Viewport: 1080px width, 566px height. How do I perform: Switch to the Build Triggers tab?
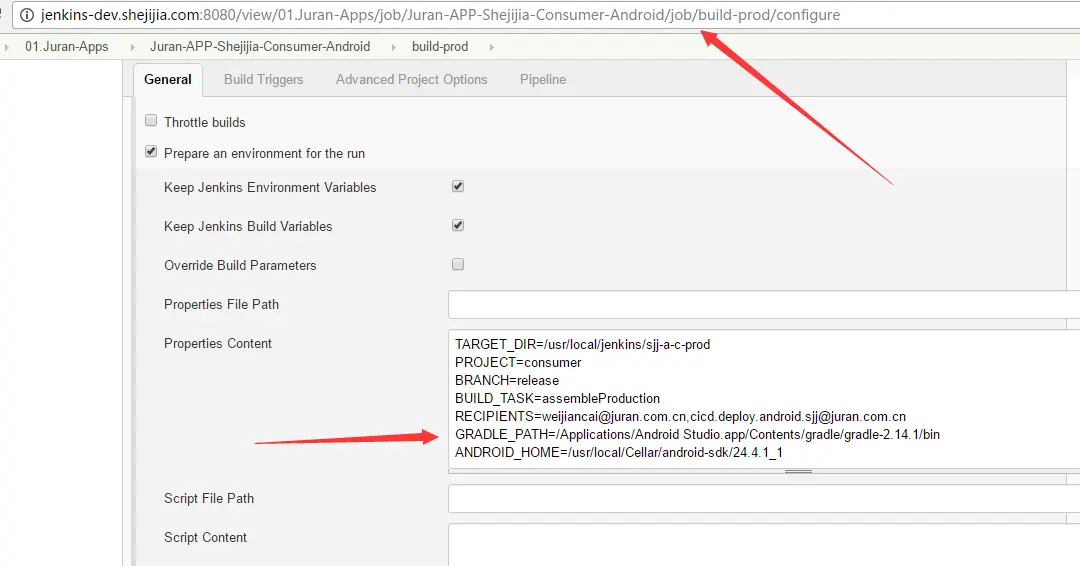point(264,80)
